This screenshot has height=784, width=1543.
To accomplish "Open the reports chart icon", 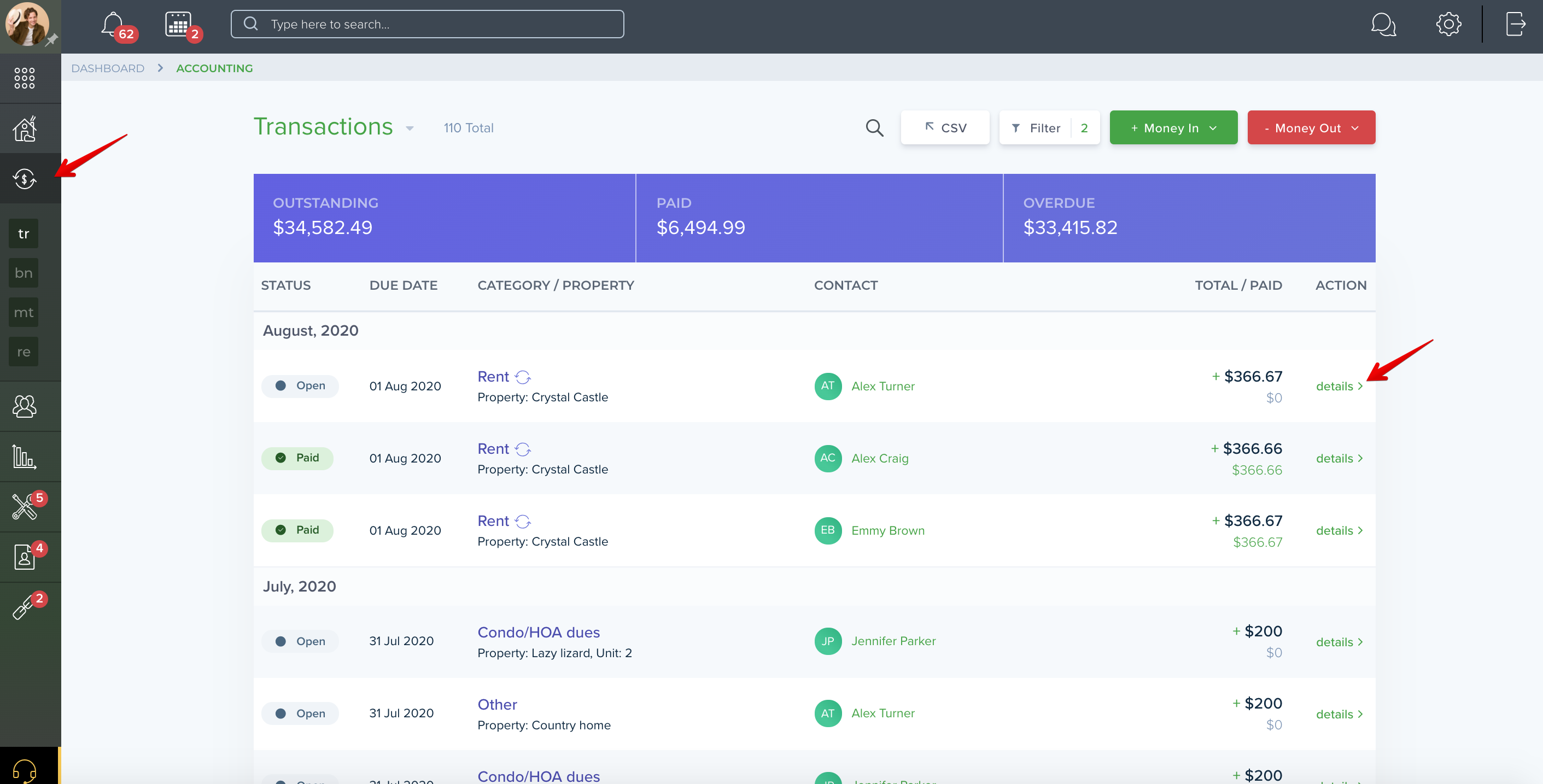I will pos(25,457).
